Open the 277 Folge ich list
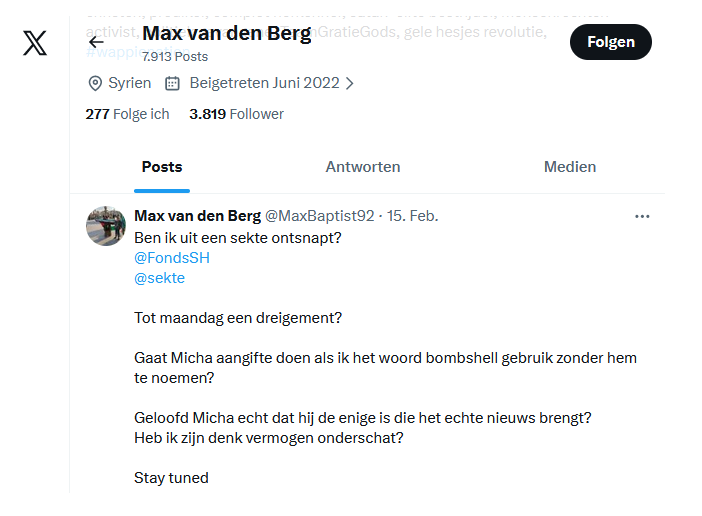 (x=127, y=114)
